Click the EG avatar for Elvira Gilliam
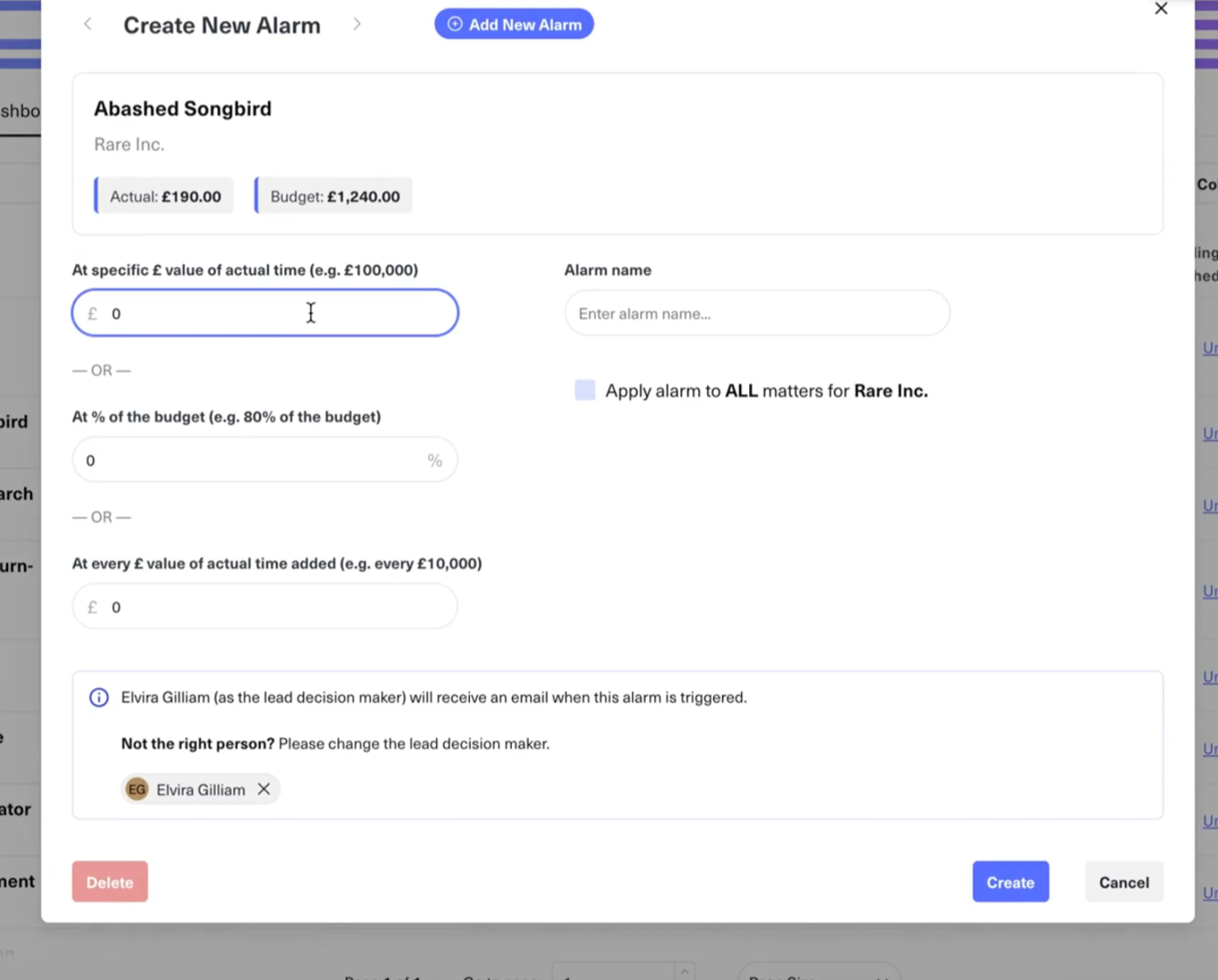Viewport: 1218px width, 980px height. (x=136, y=789)
